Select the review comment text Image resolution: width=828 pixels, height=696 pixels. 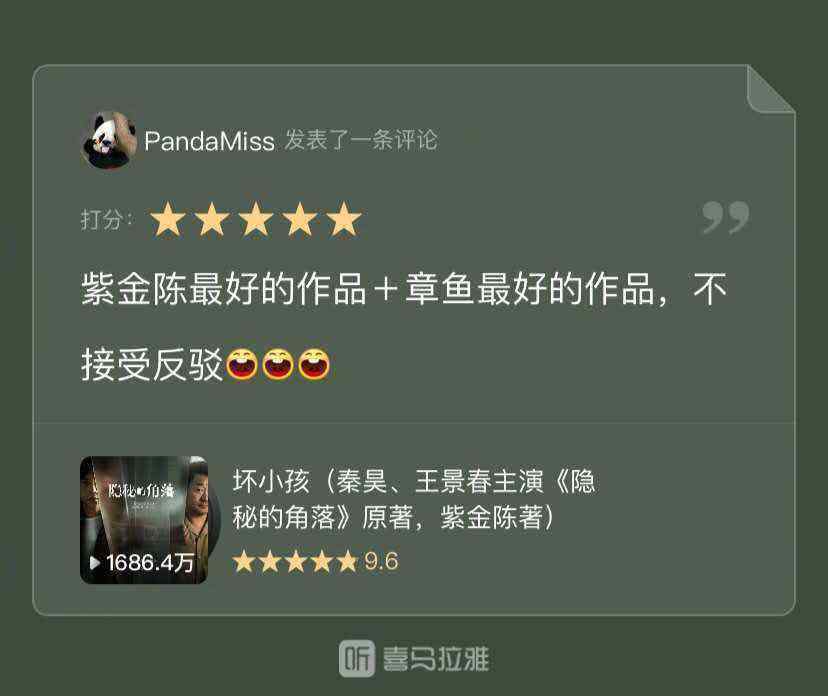[404, 326]
